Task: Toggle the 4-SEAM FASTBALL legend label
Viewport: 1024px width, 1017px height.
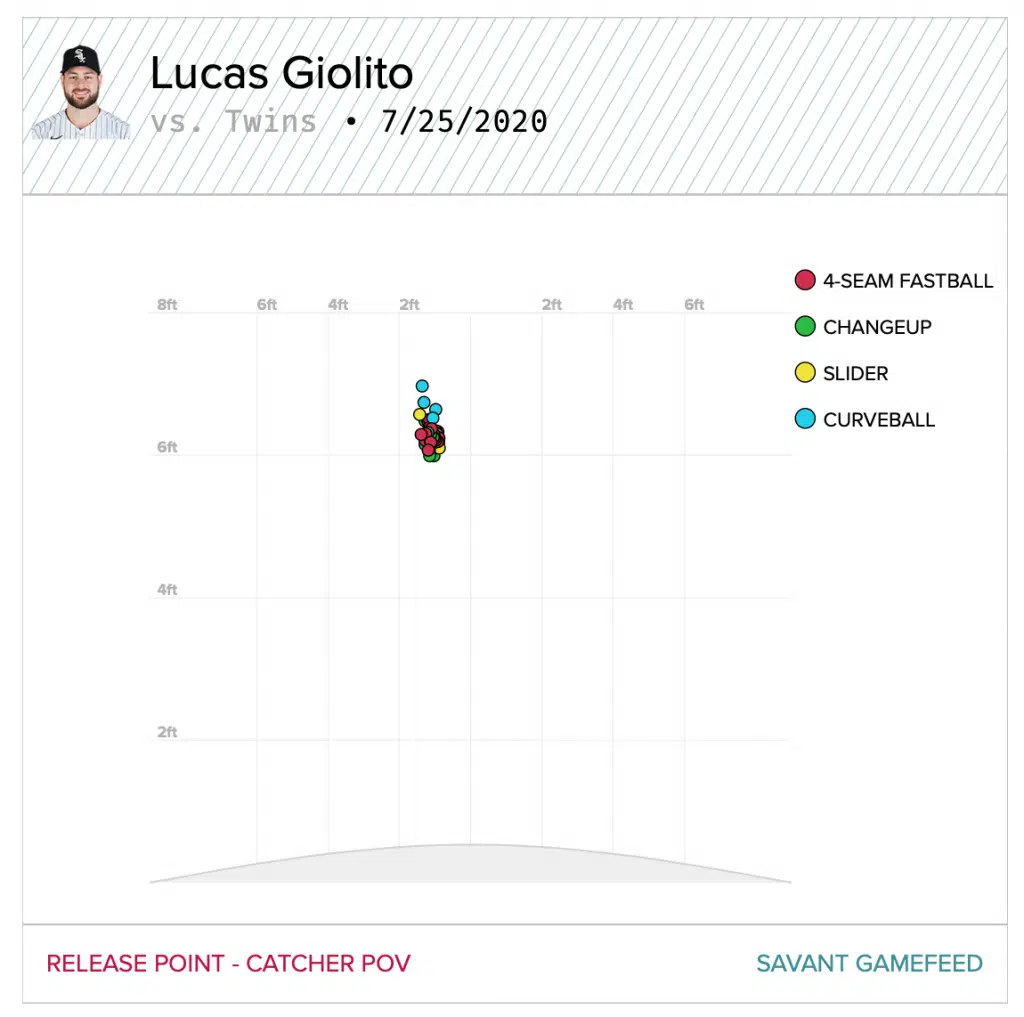Action: pyautogui.click(x=907, y=281)
